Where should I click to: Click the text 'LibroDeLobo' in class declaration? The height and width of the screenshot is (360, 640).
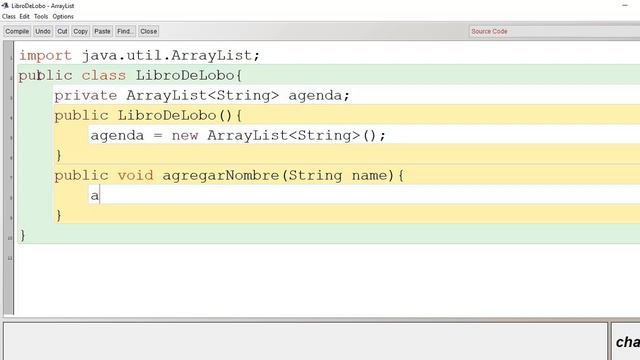[185, 75]
